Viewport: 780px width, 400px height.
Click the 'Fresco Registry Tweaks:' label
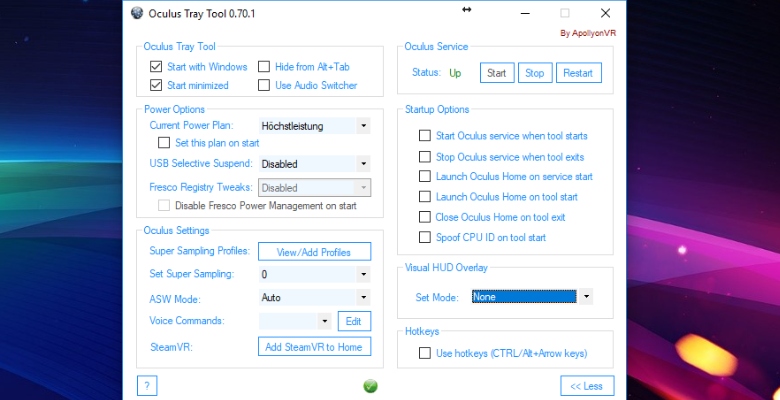point(201,188)
